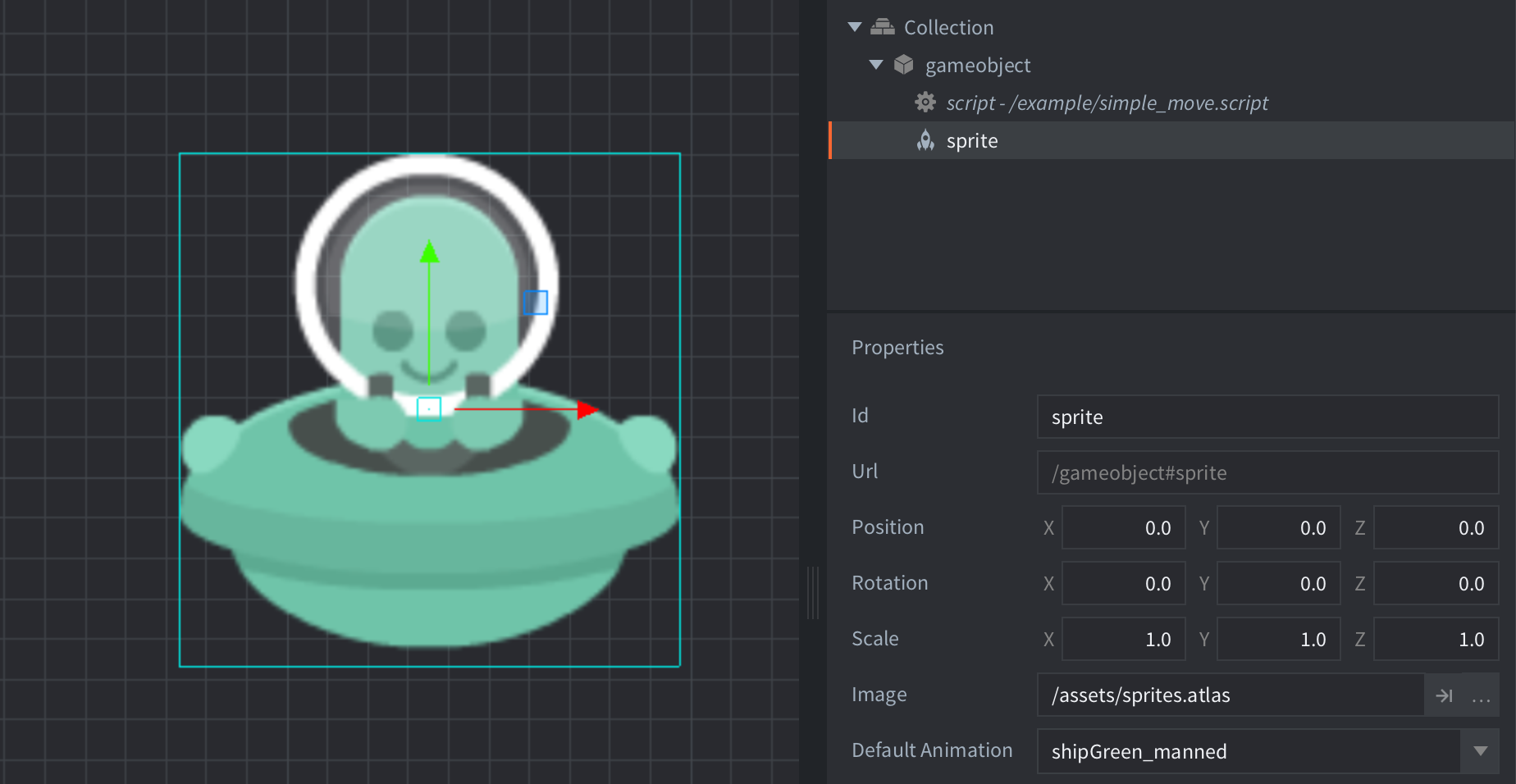
Task: Click the Id text field
Action: pyautogui.click(x=1267, y=417)
